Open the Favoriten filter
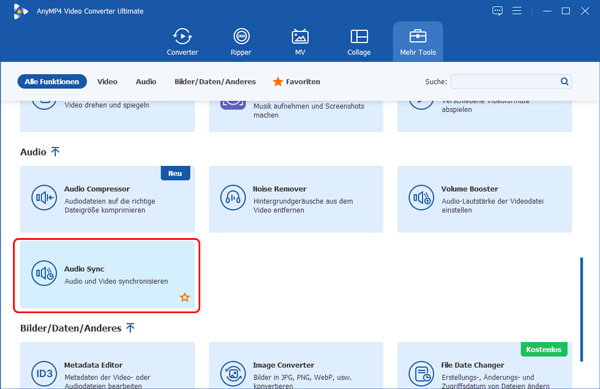Viewport: 600px width, 389px height. point(297,81)
